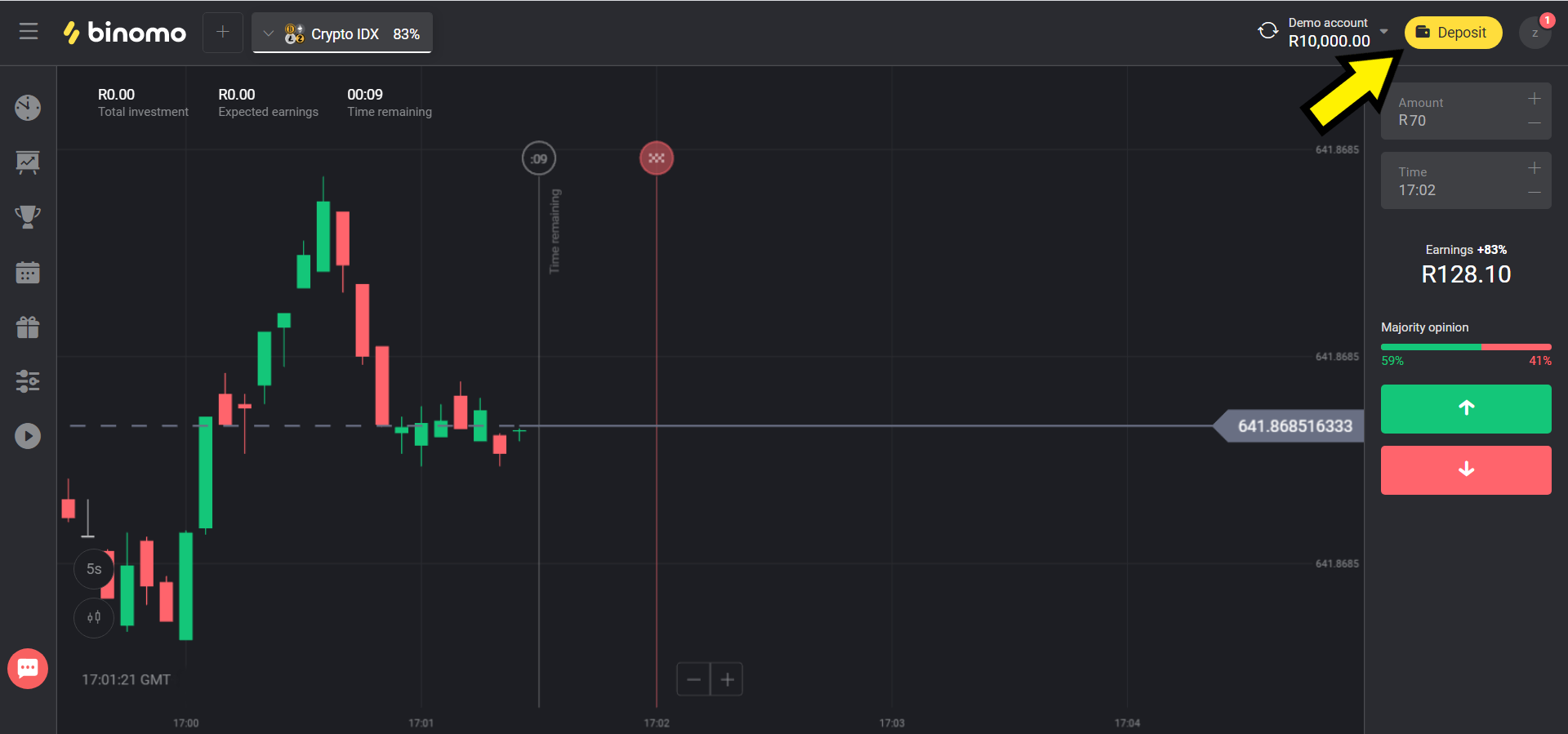Open the hamburger main menu

pos(29,32)
